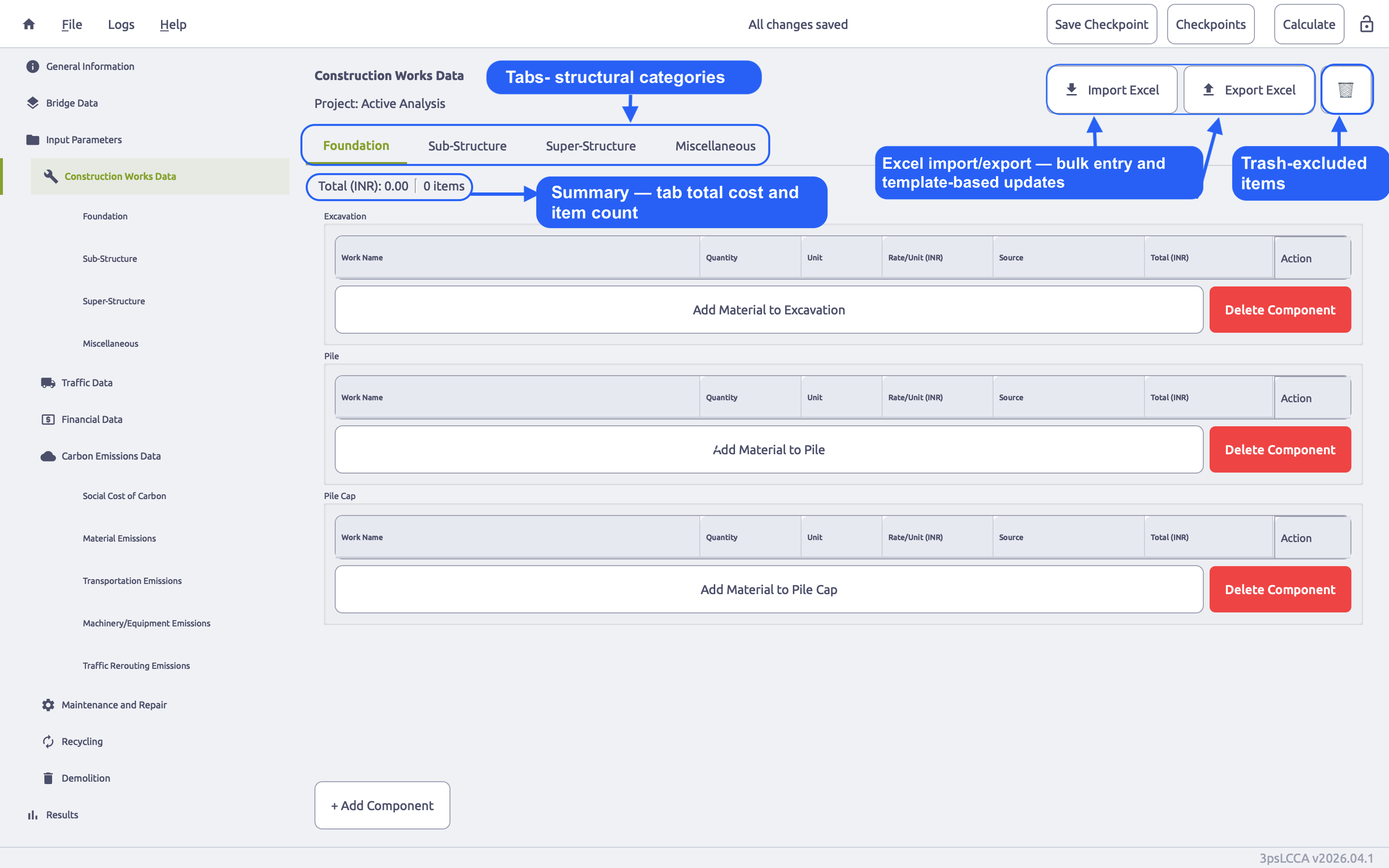Select Sub-Structure sidebar sub-item
Screen dimensions: 1389x868
pos(109,259)
